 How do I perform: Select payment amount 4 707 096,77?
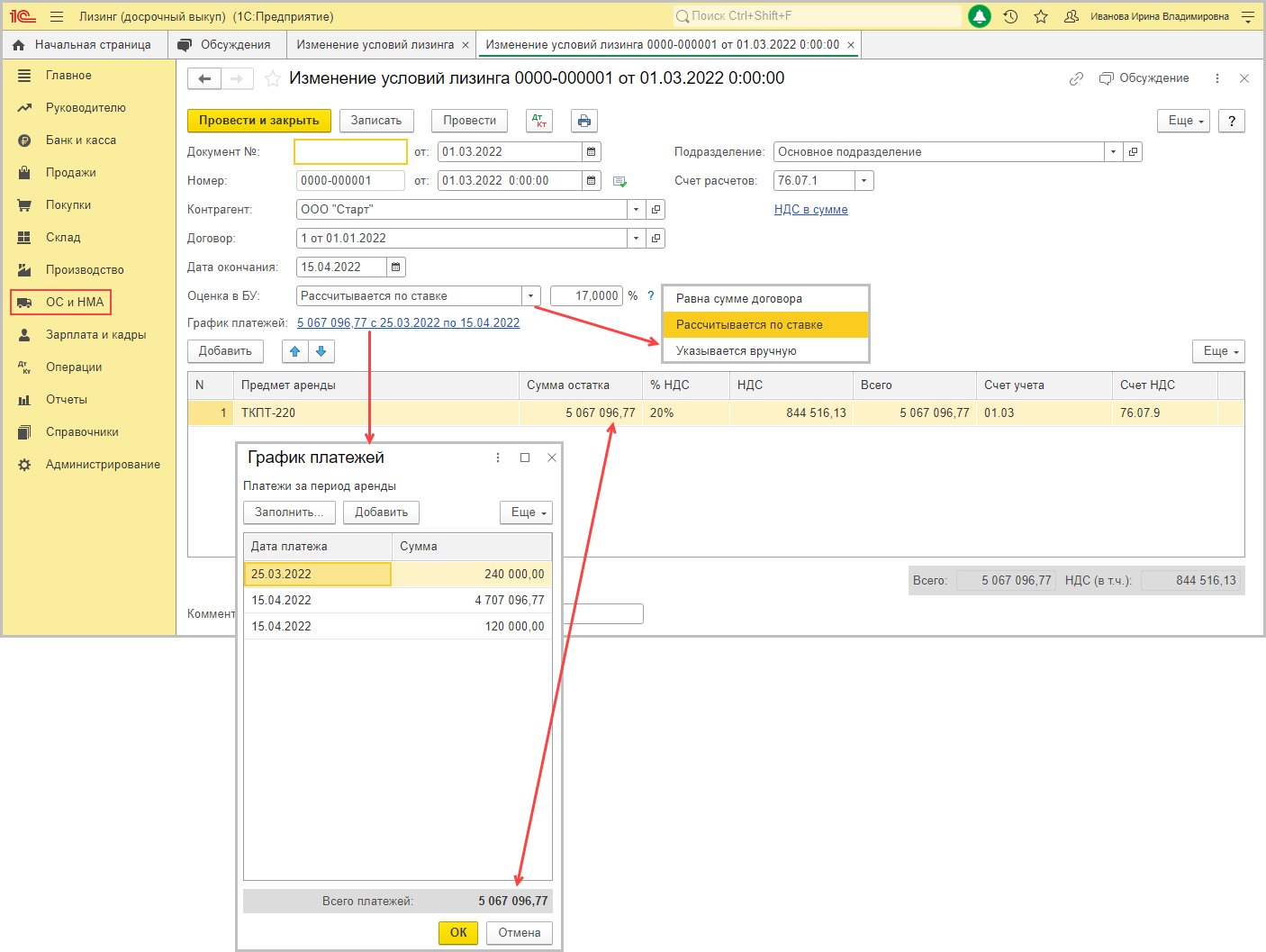[472, 601]
